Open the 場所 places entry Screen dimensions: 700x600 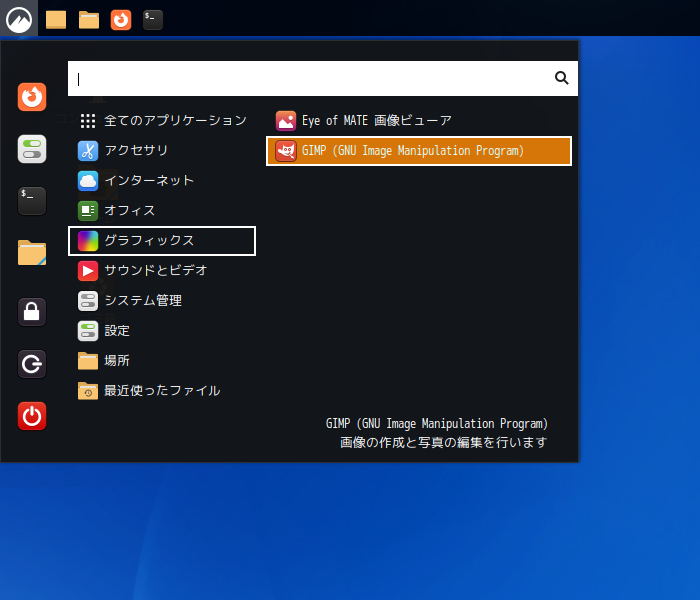coord(162,361)
